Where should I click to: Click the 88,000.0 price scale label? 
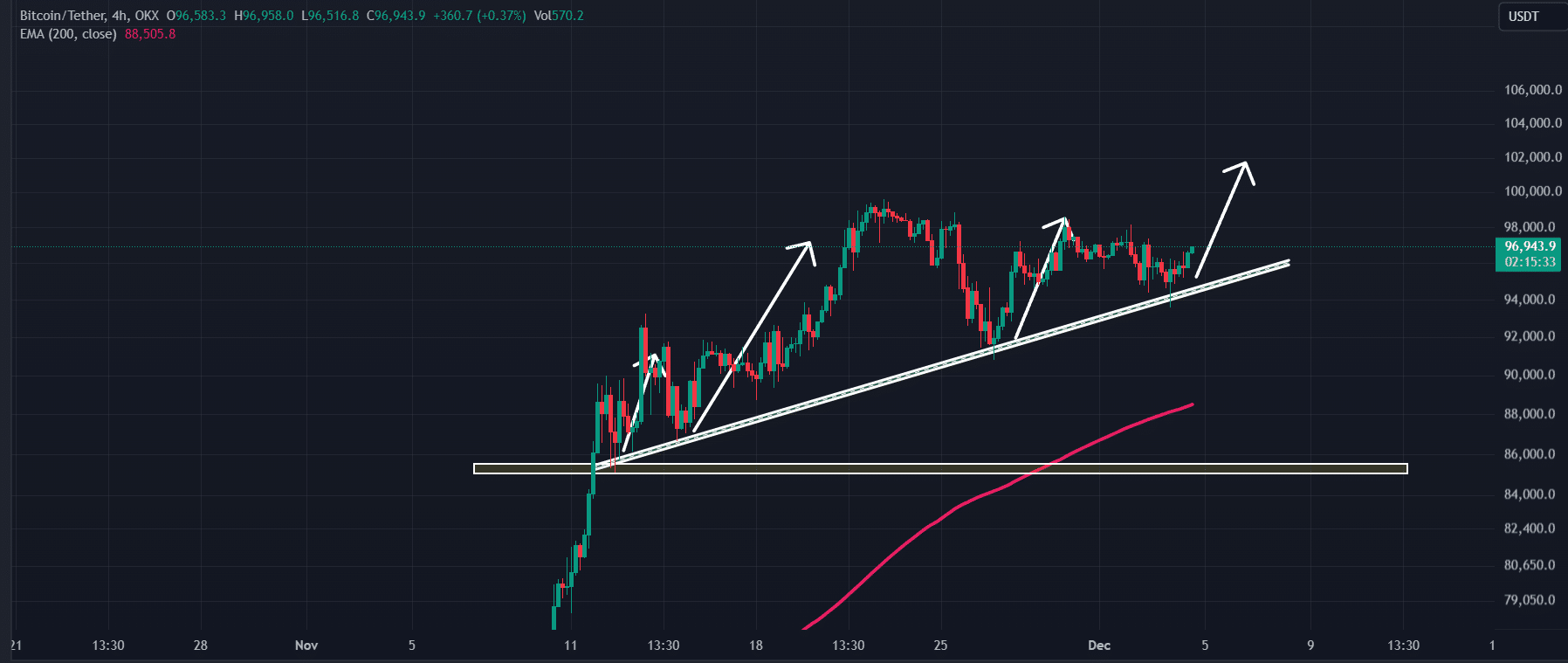tap(1530, 414)
